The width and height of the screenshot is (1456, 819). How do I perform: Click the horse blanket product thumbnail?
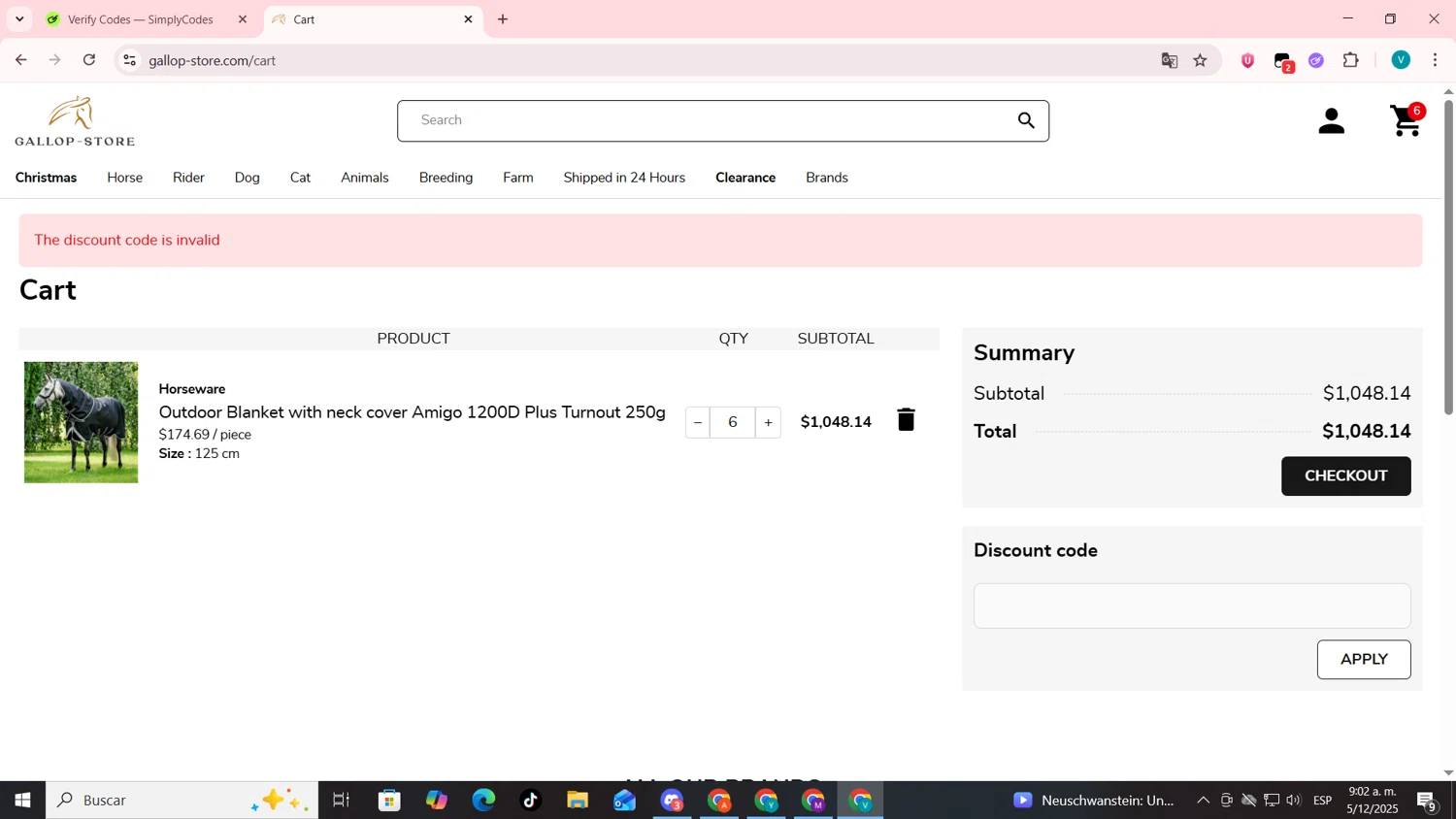click(x=81, y=422)
